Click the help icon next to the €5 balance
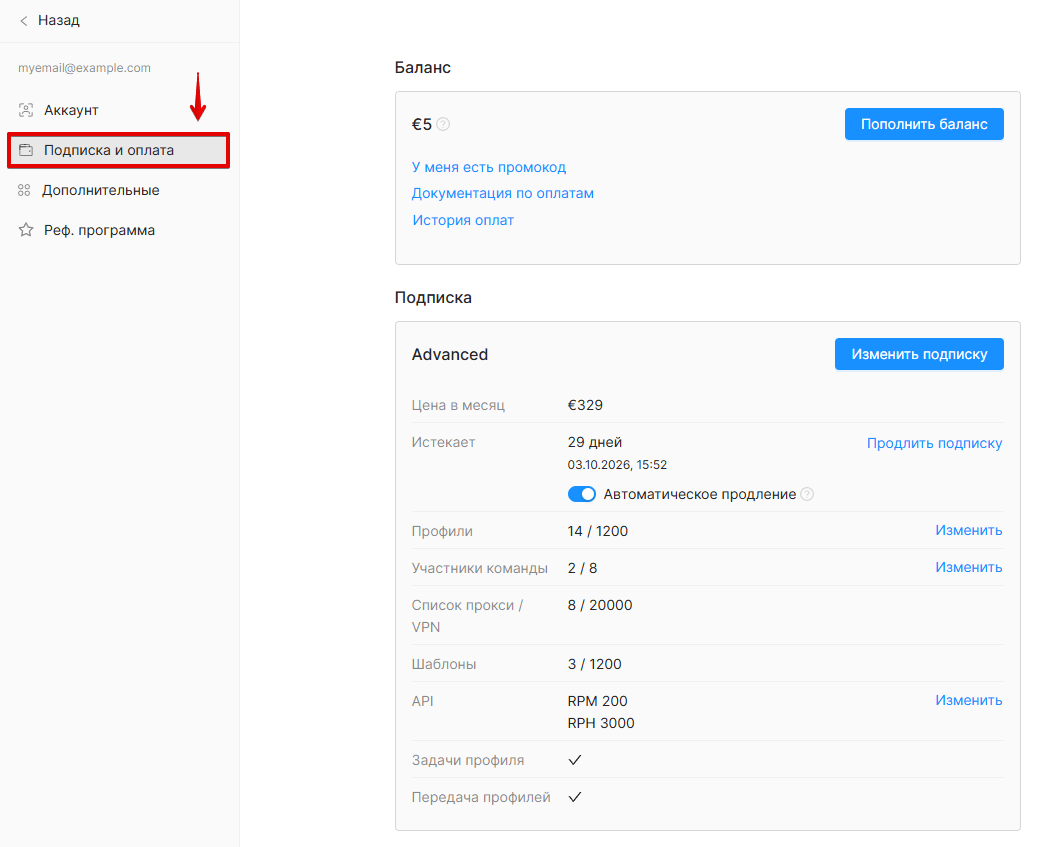This screenshot has height=847, width=1041. click(443, 124)
